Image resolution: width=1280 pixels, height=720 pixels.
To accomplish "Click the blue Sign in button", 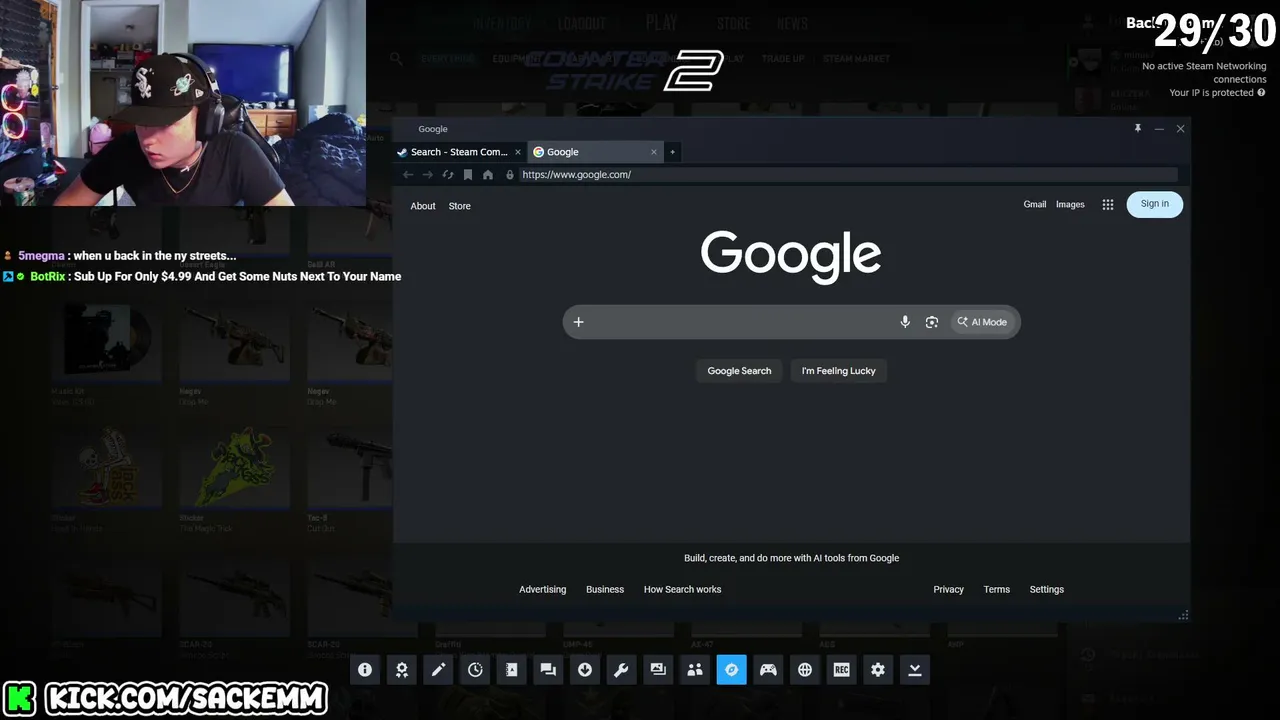I will [x=1155, y=204].
